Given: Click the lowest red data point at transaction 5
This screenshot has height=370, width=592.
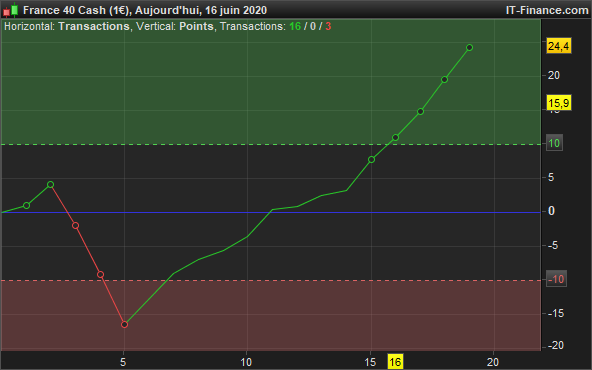Looking at the screenshot, I should click(125, 324).
